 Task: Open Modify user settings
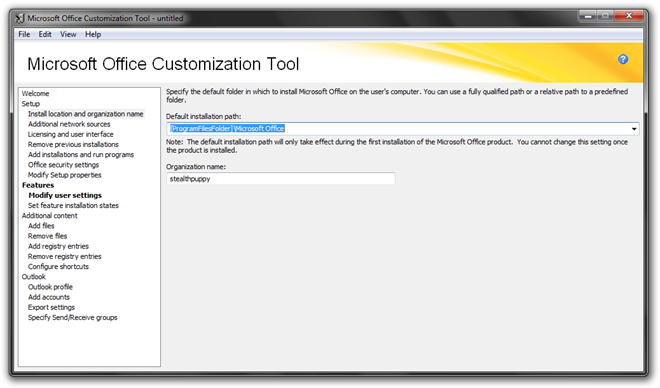(x=65, y=195)
